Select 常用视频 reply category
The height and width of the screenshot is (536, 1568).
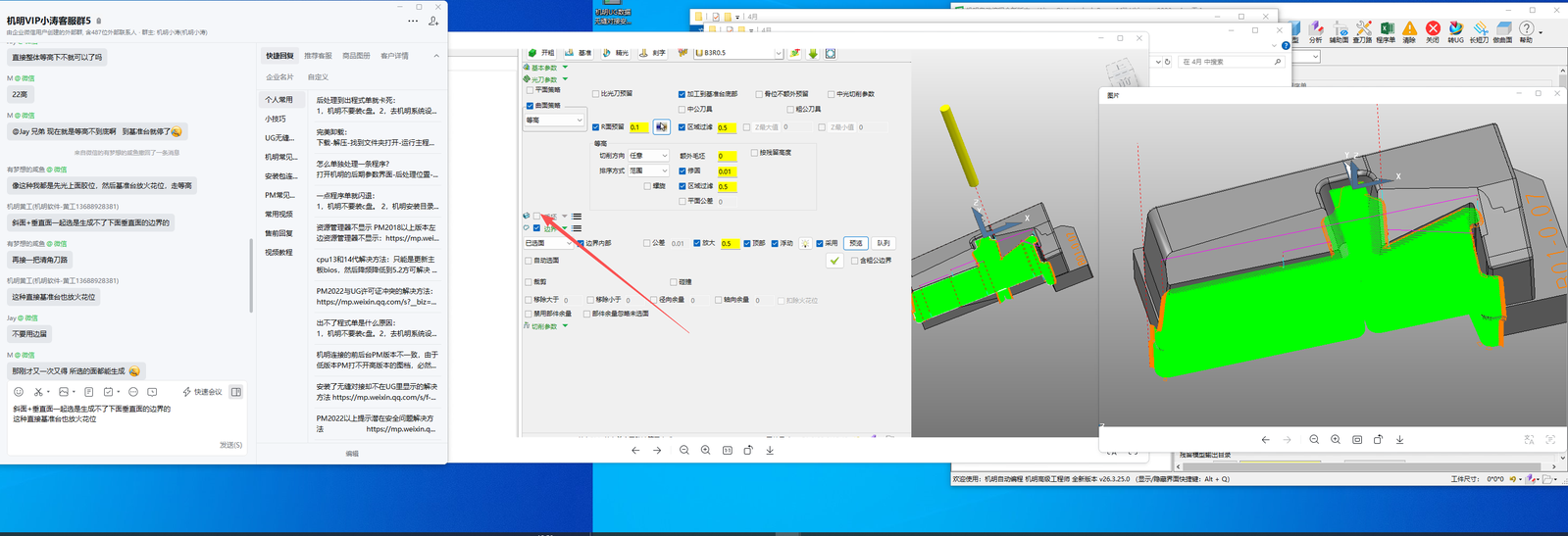point(278,214)
